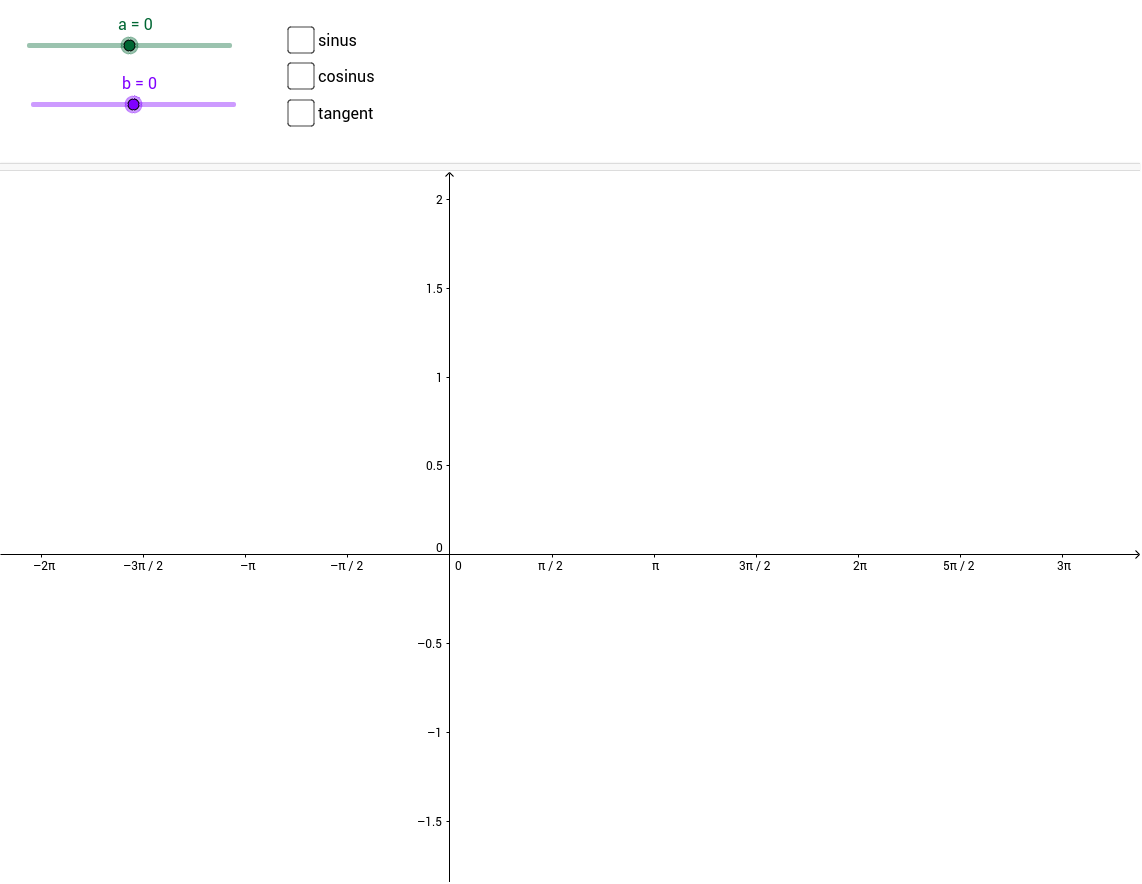This screenshot has height=884, width=1142.
Task: Click the positive 3π / 2 axis label
Action: coord(755,566)
